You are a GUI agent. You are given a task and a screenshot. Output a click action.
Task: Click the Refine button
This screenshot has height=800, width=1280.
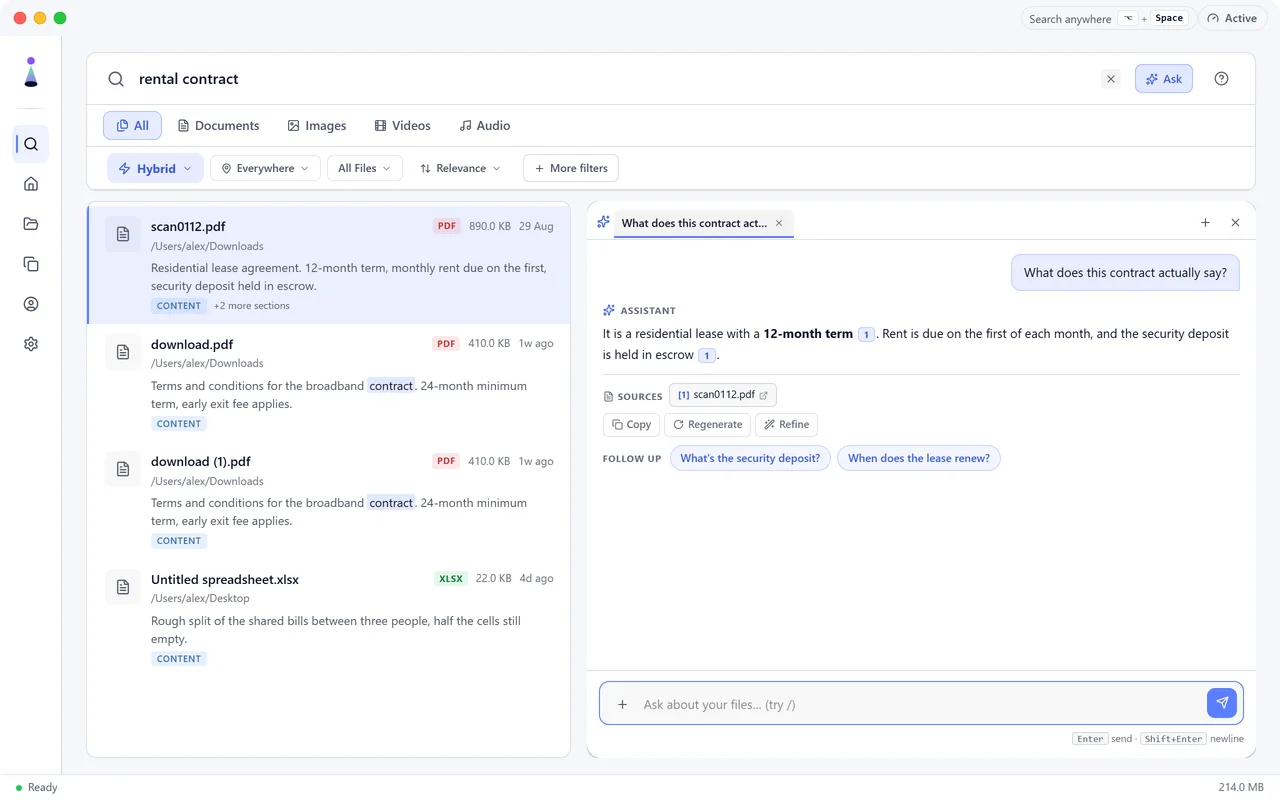pyautogui.click(x=786, y=425)
